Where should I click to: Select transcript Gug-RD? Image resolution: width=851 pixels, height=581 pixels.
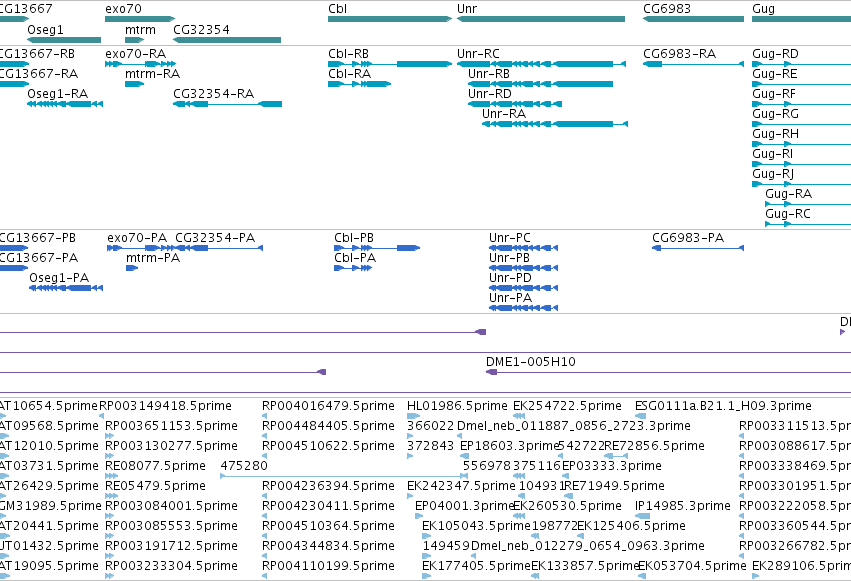pyautogui.click(x=802, y=64)
